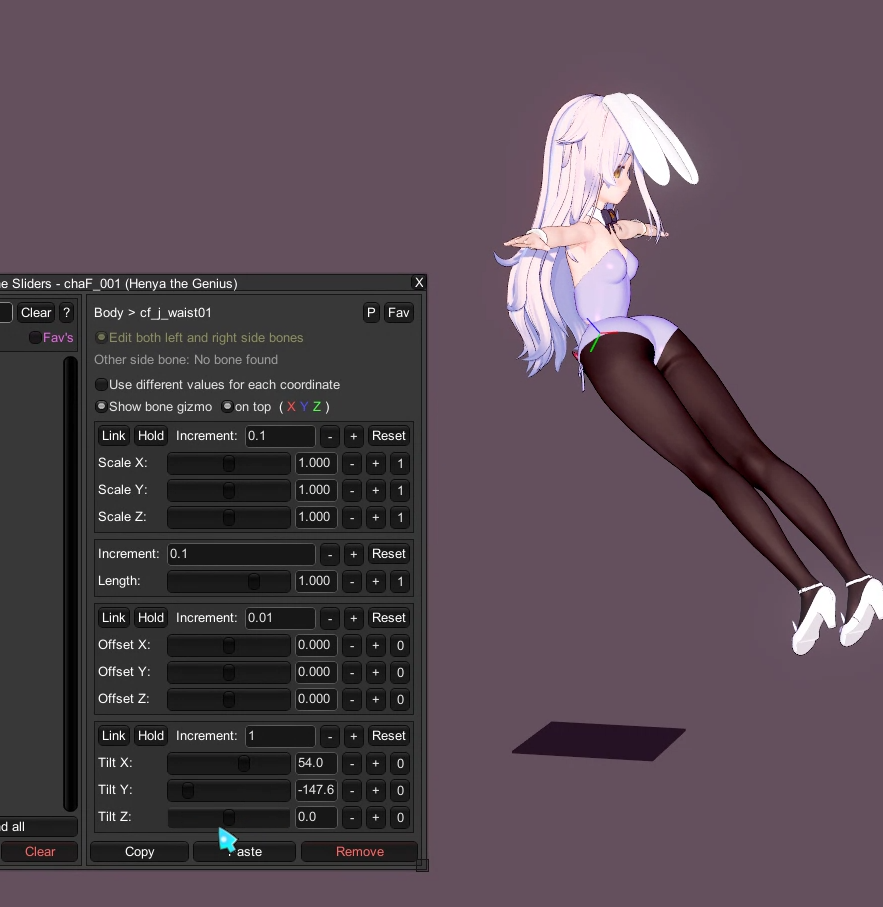
Task: Increase Scale Z with plus button
Action: pyautogui.click(x=375, y=517)
